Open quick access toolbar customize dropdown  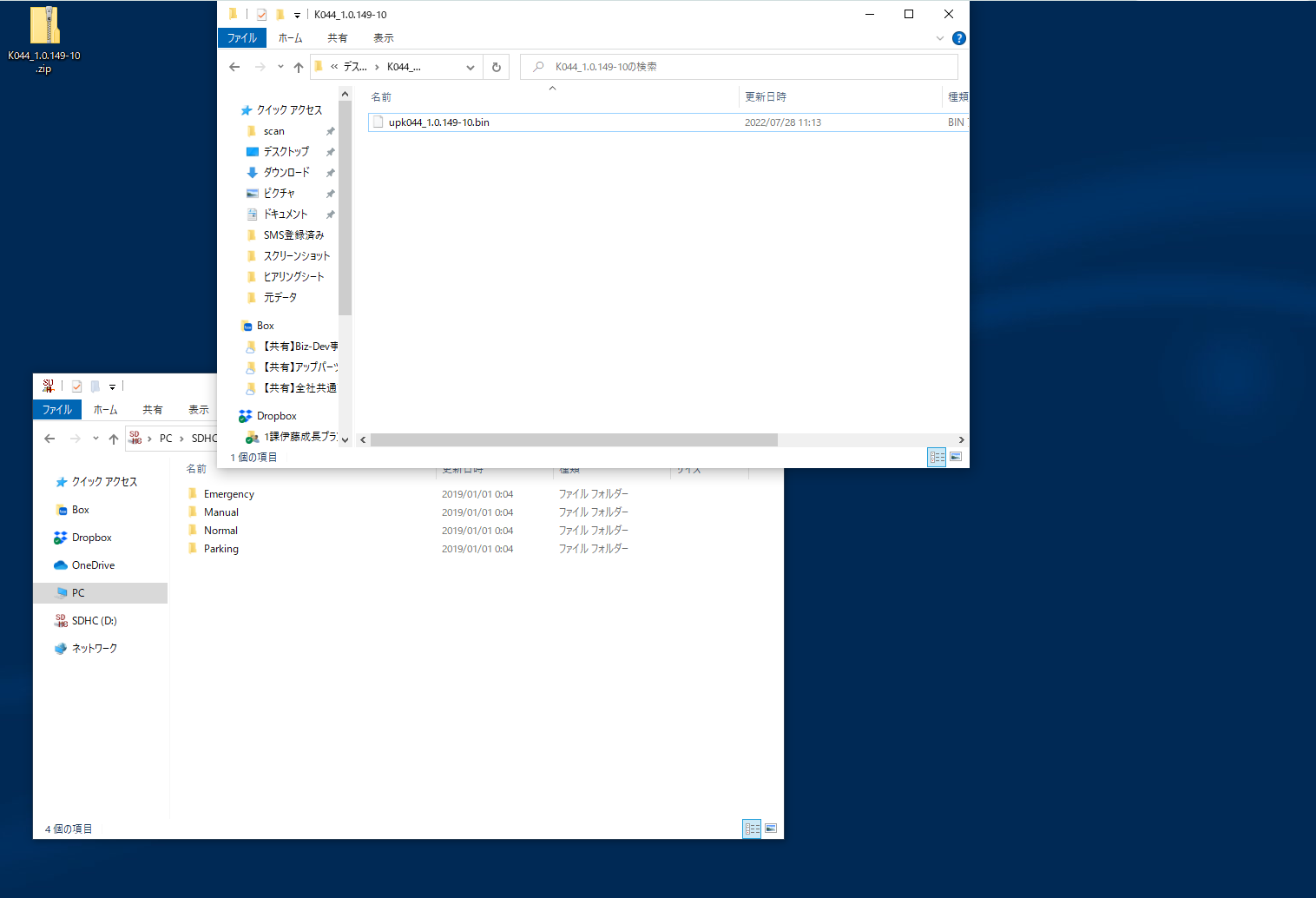pos(297,15)
